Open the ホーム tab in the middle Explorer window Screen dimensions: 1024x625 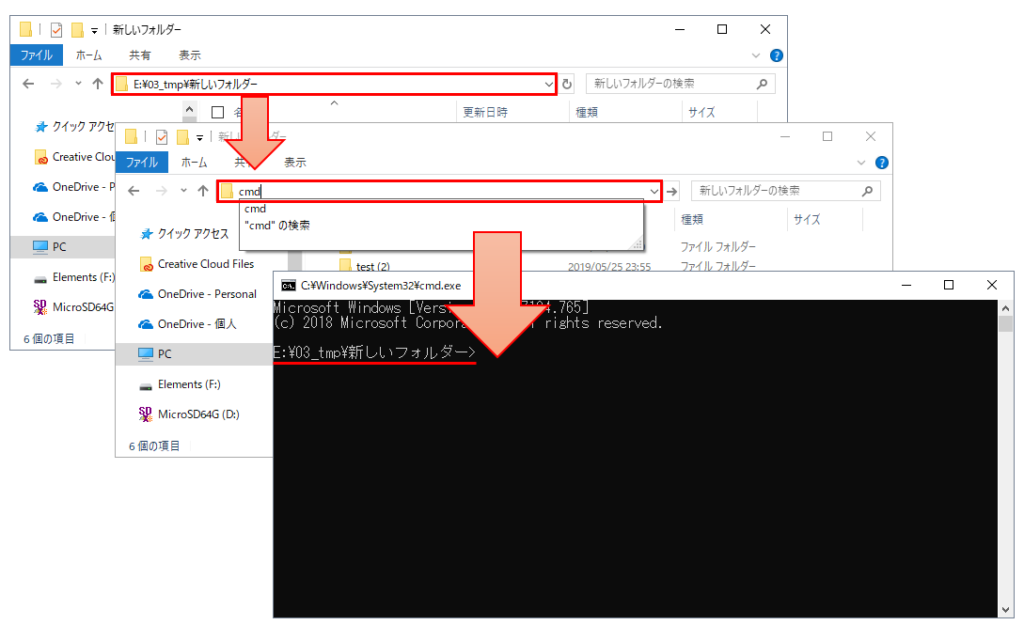194,163
